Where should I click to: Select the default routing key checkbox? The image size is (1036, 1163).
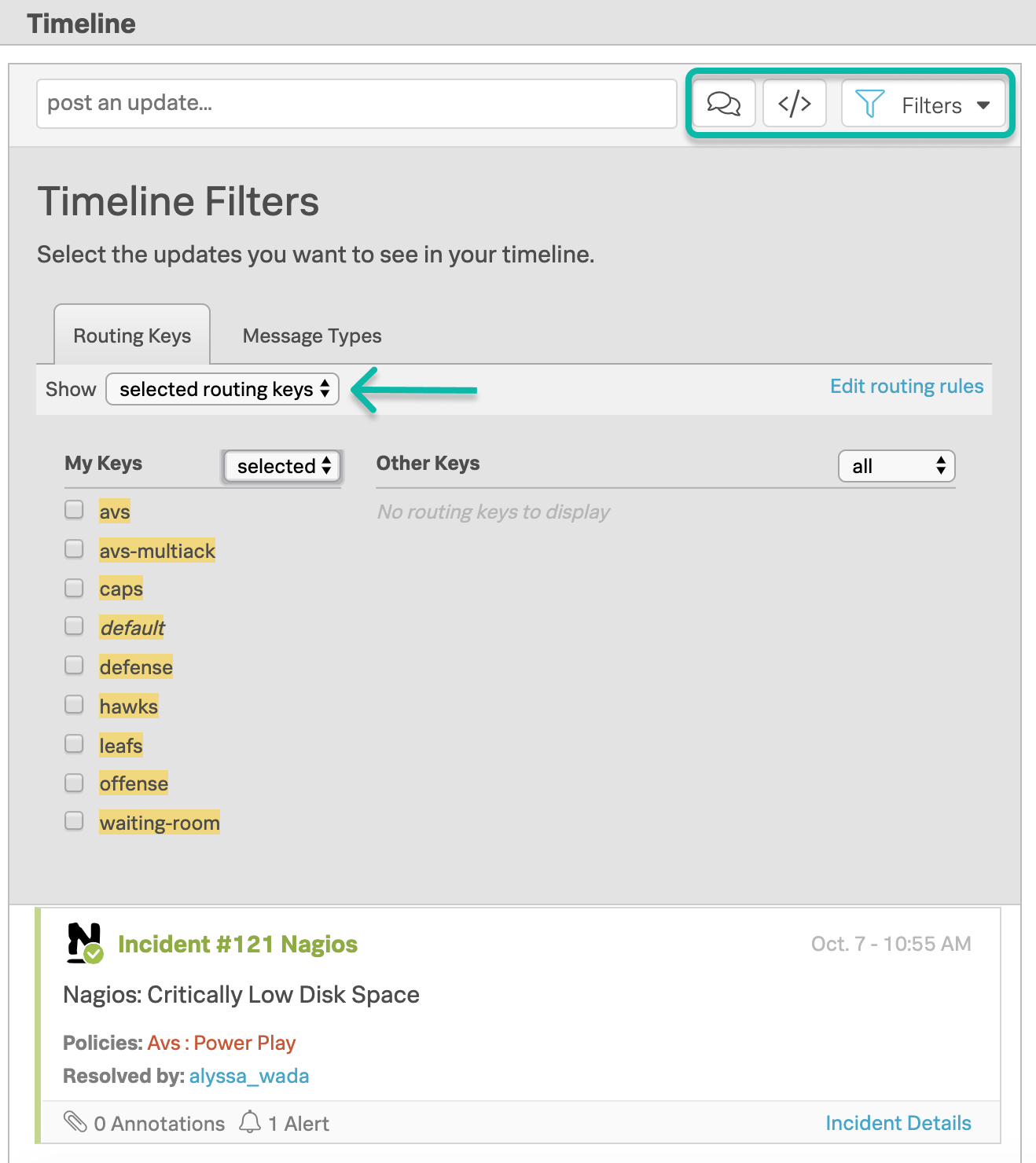click(x=73, y=626)
